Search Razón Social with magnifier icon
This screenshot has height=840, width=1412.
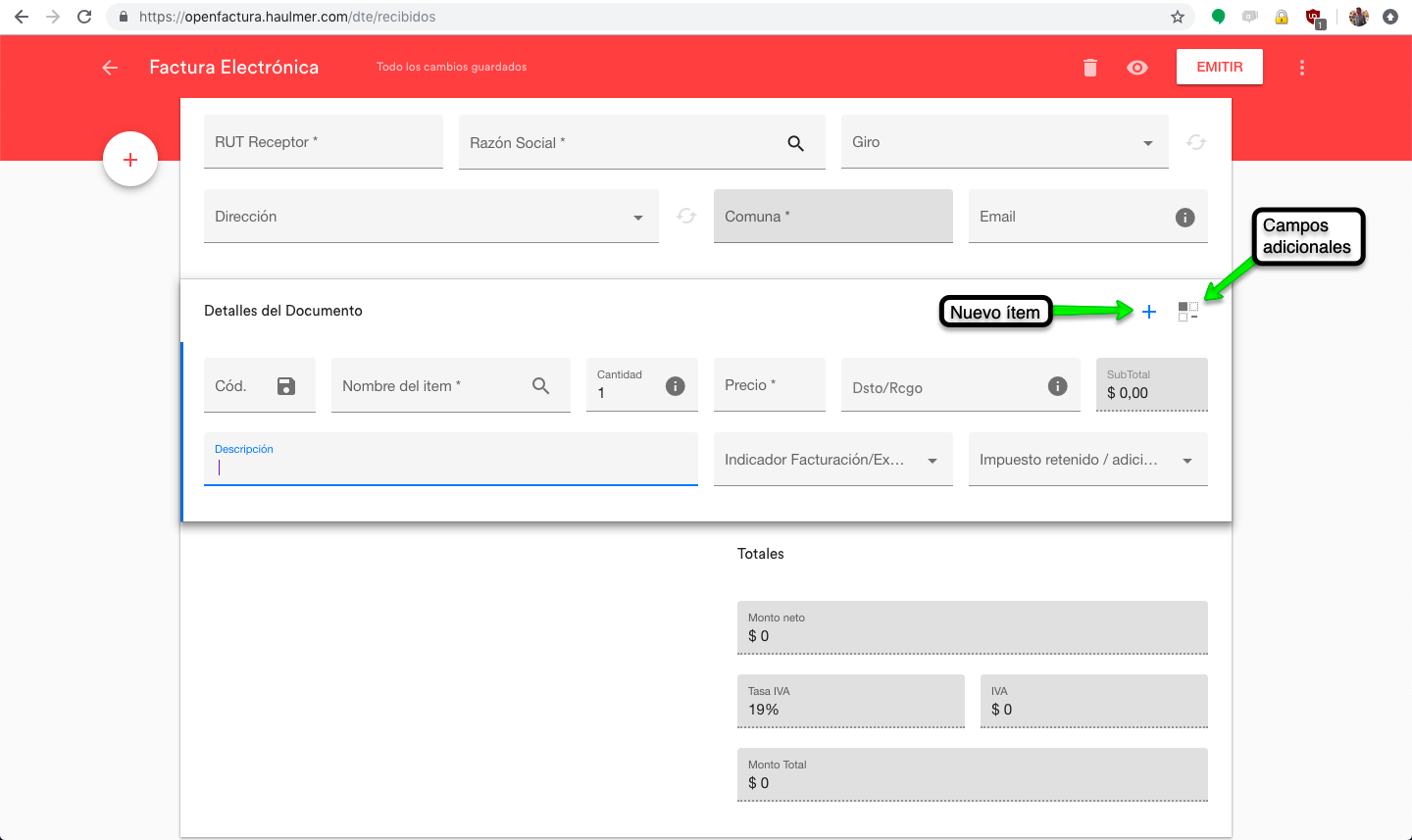point(795,143)
